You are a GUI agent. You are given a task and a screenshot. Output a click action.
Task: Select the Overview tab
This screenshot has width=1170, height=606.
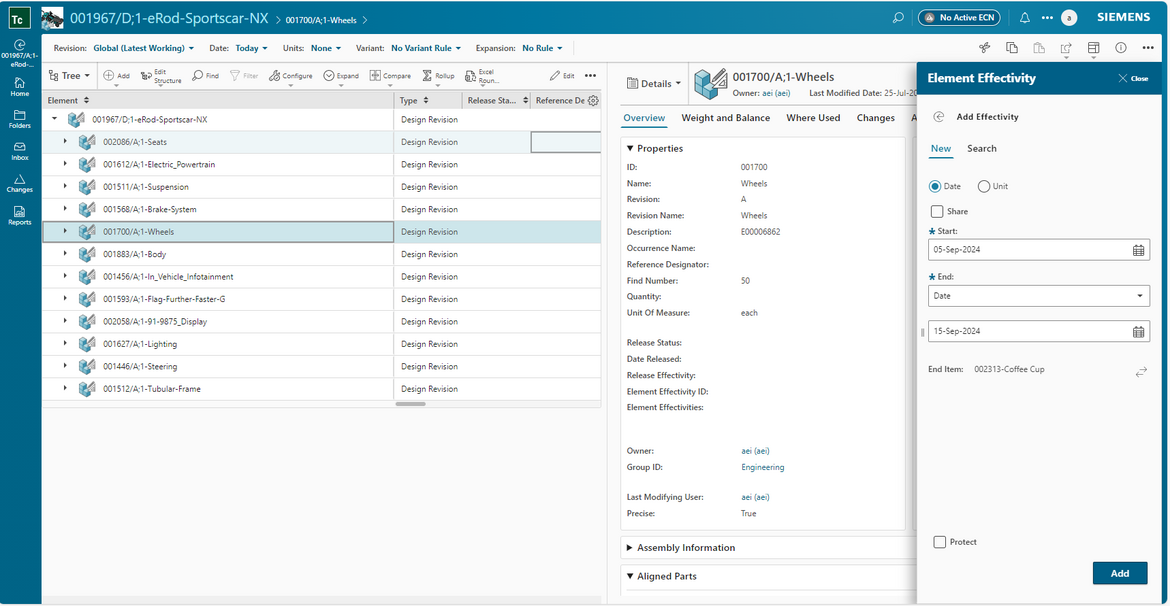coord(644,117)
